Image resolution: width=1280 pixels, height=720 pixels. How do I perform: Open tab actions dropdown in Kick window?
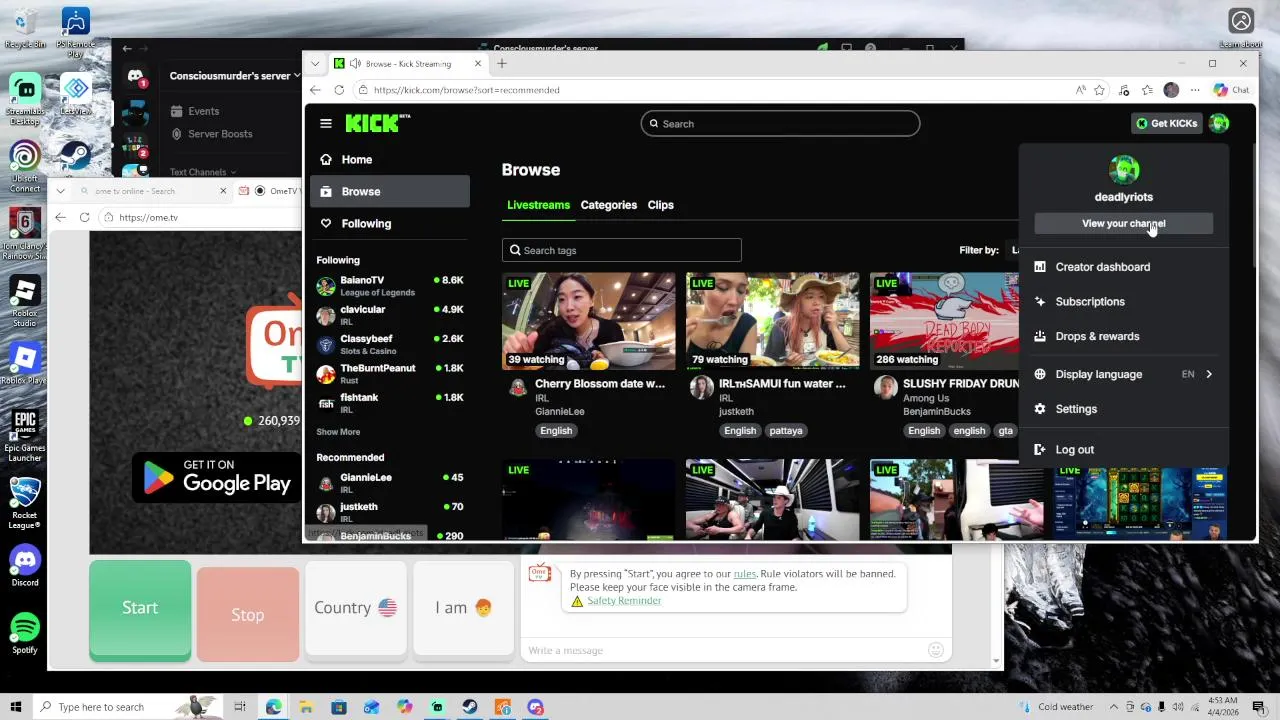(x=315, y=63)
